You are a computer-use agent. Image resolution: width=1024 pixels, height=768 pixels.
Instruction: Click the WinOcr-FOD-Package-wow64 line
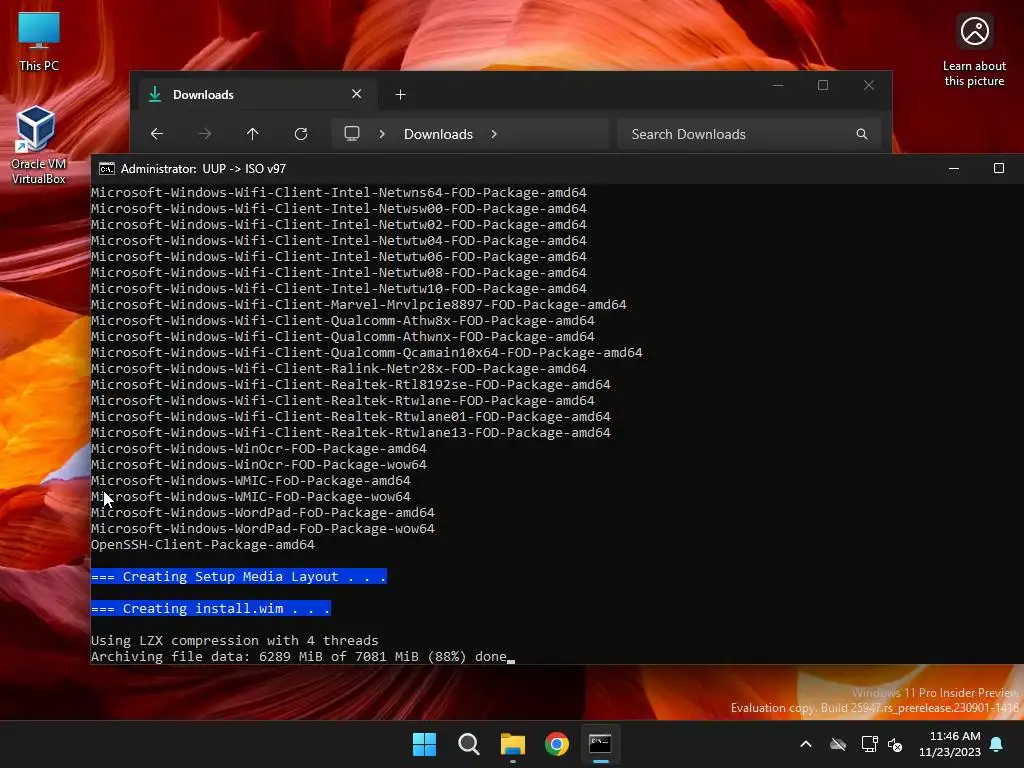(x=259, y=464)
